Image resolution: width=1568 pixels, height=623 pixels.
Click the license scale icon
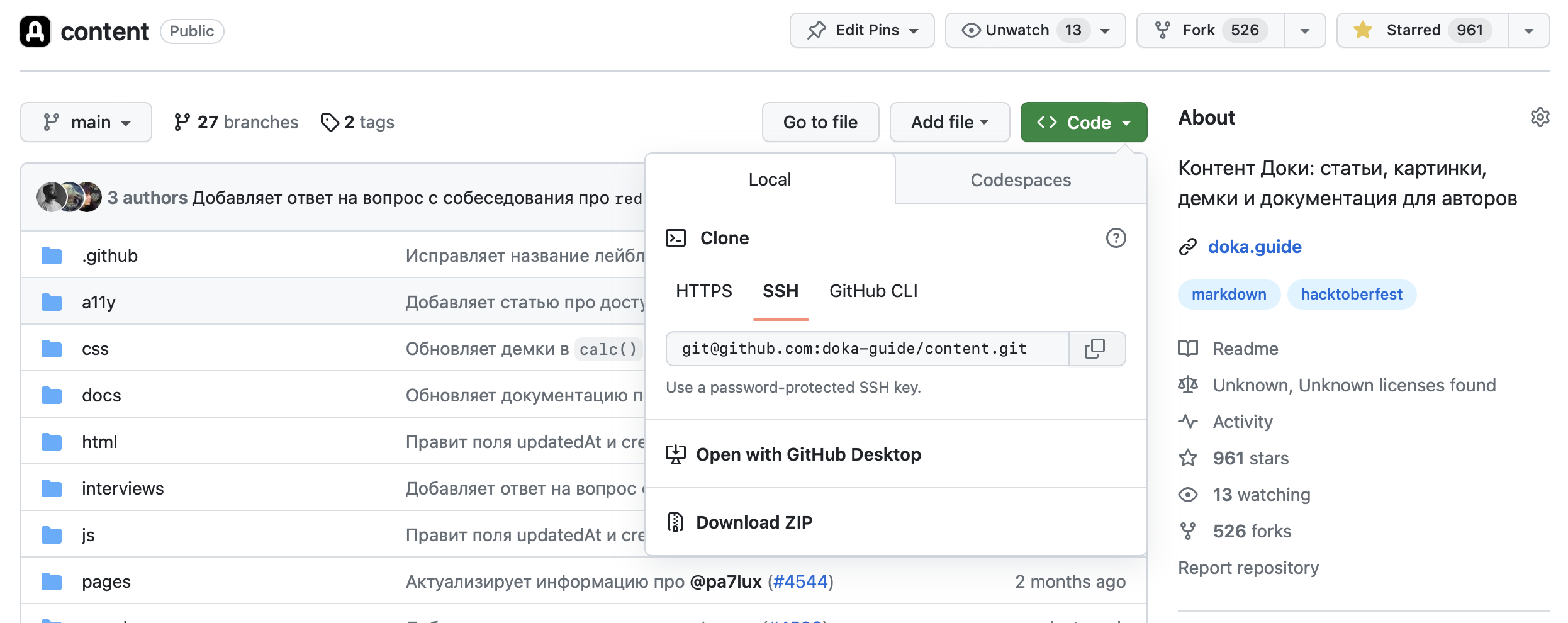coord(1188,384)
